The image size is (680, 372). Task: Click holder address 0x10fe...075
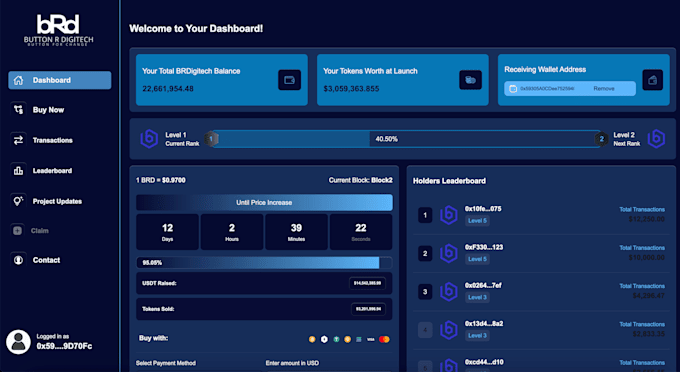point(483,209)
